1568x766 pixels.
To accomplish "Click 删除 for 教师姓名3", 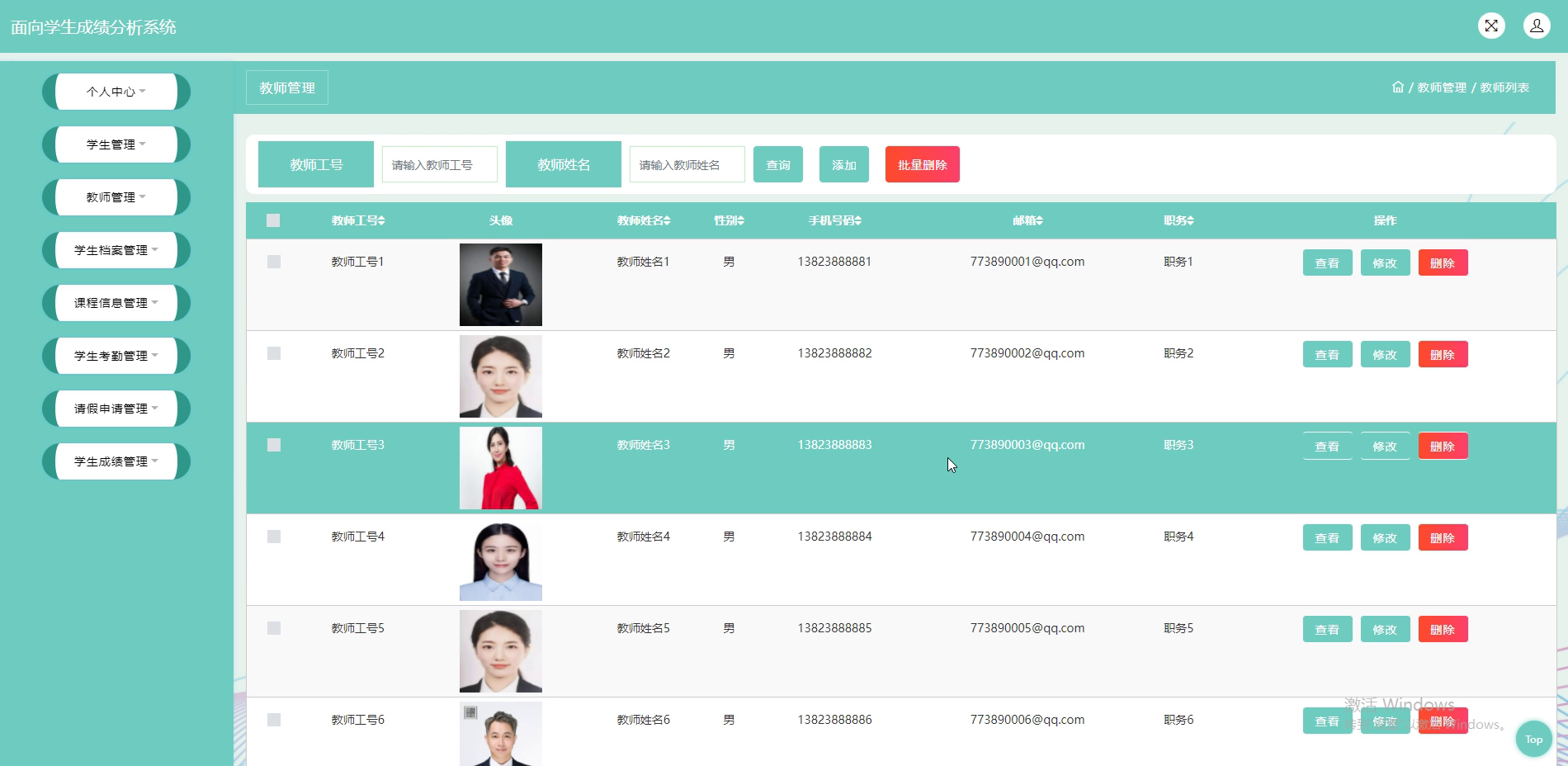I will click(x=1443, y=446).
